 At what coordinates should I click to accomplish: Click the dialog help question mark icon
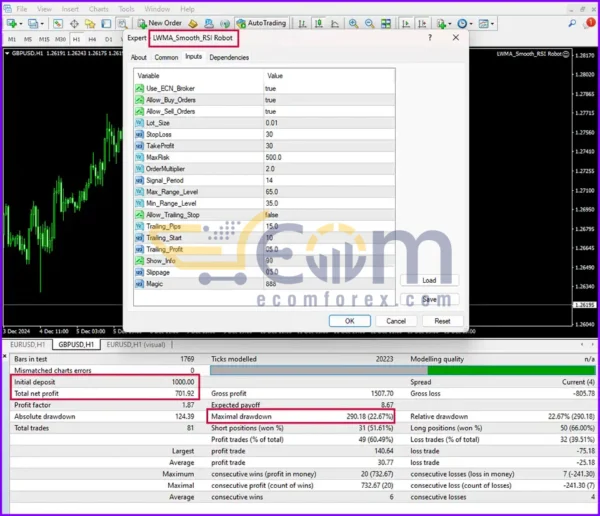[431, 38]
